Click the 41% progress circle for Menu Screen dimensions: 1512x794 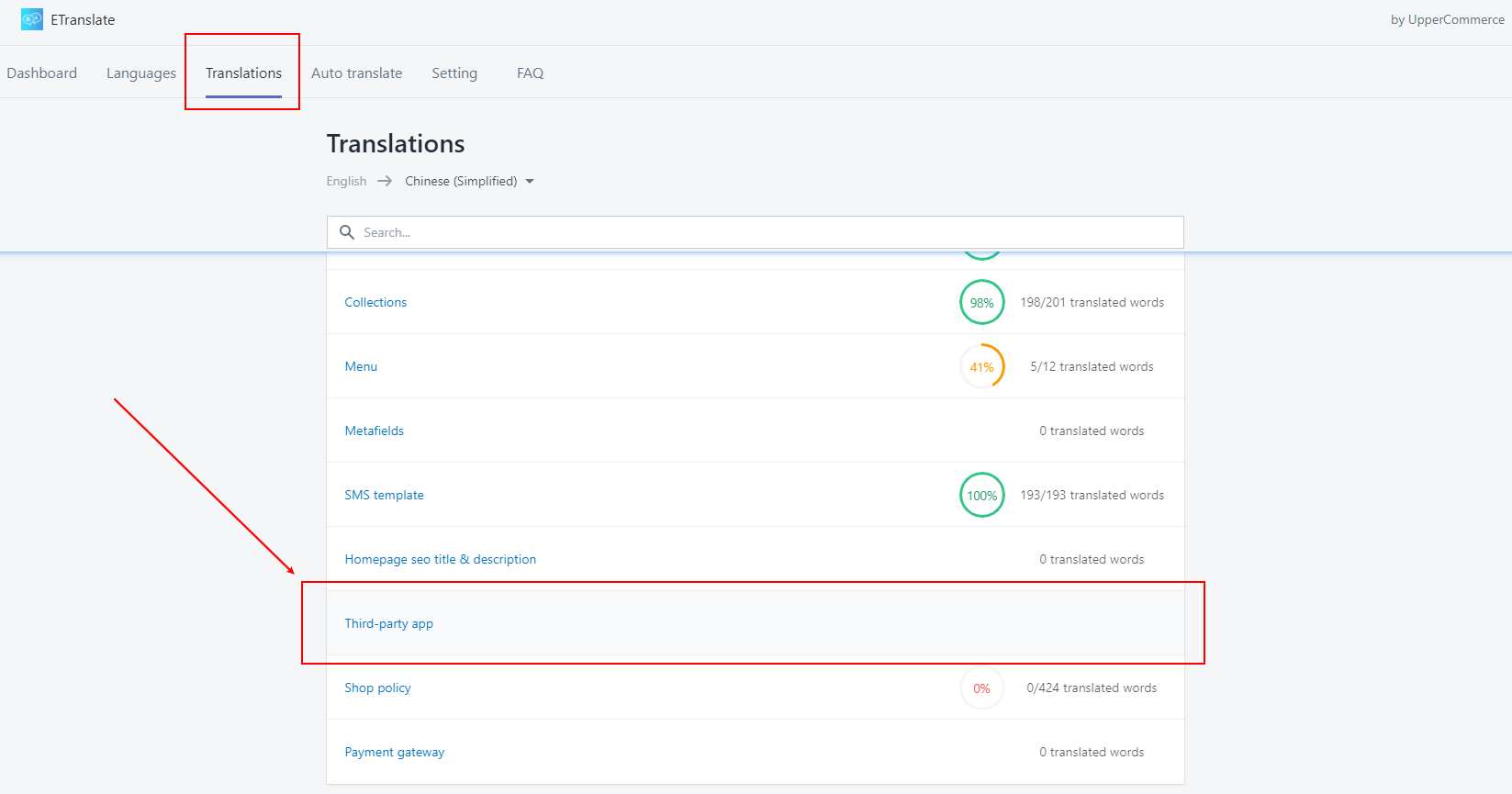pos(982,366)
